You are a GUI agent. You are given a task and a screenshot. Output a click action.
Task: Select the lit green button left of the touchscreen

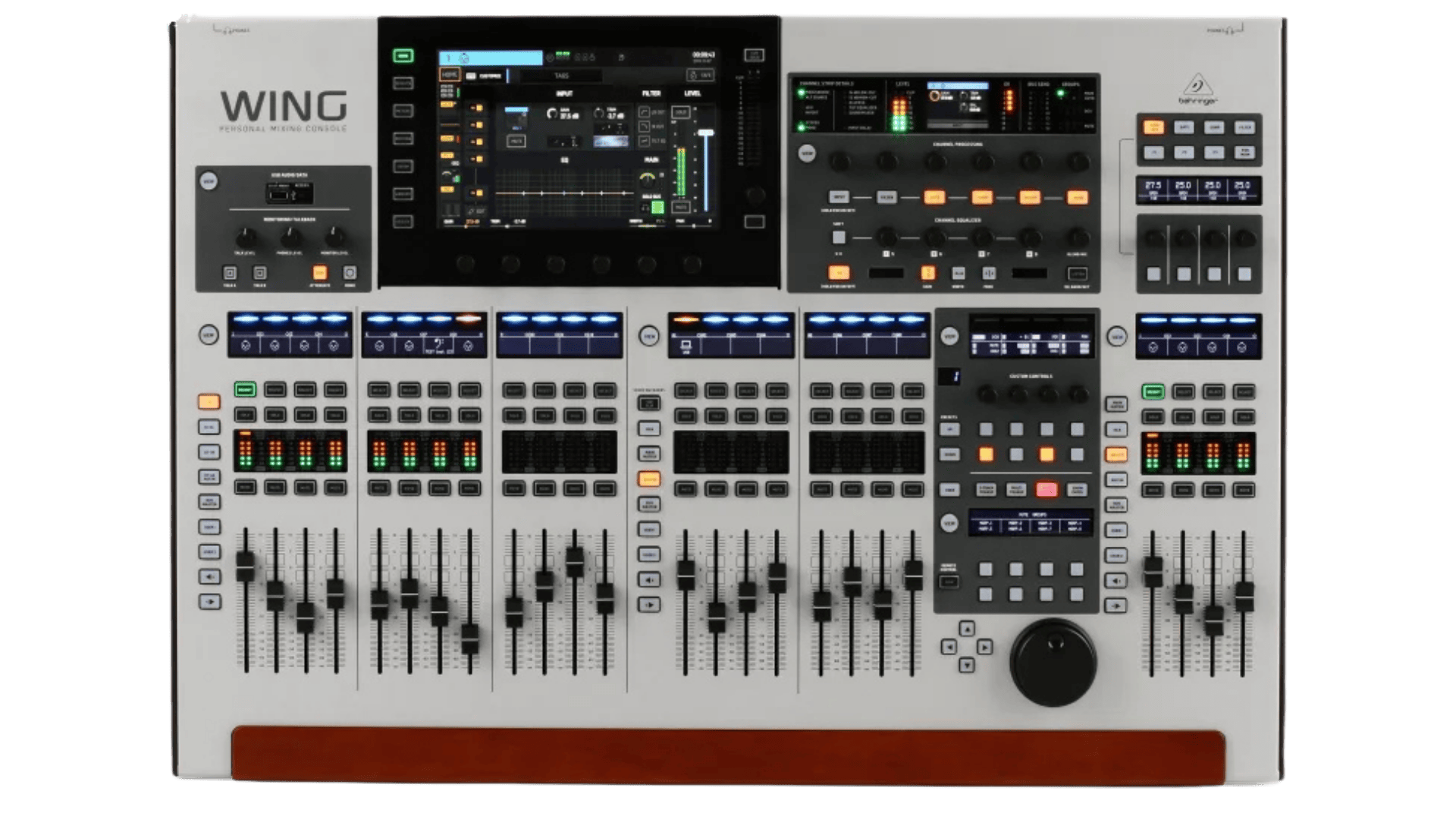pos(403,55)
